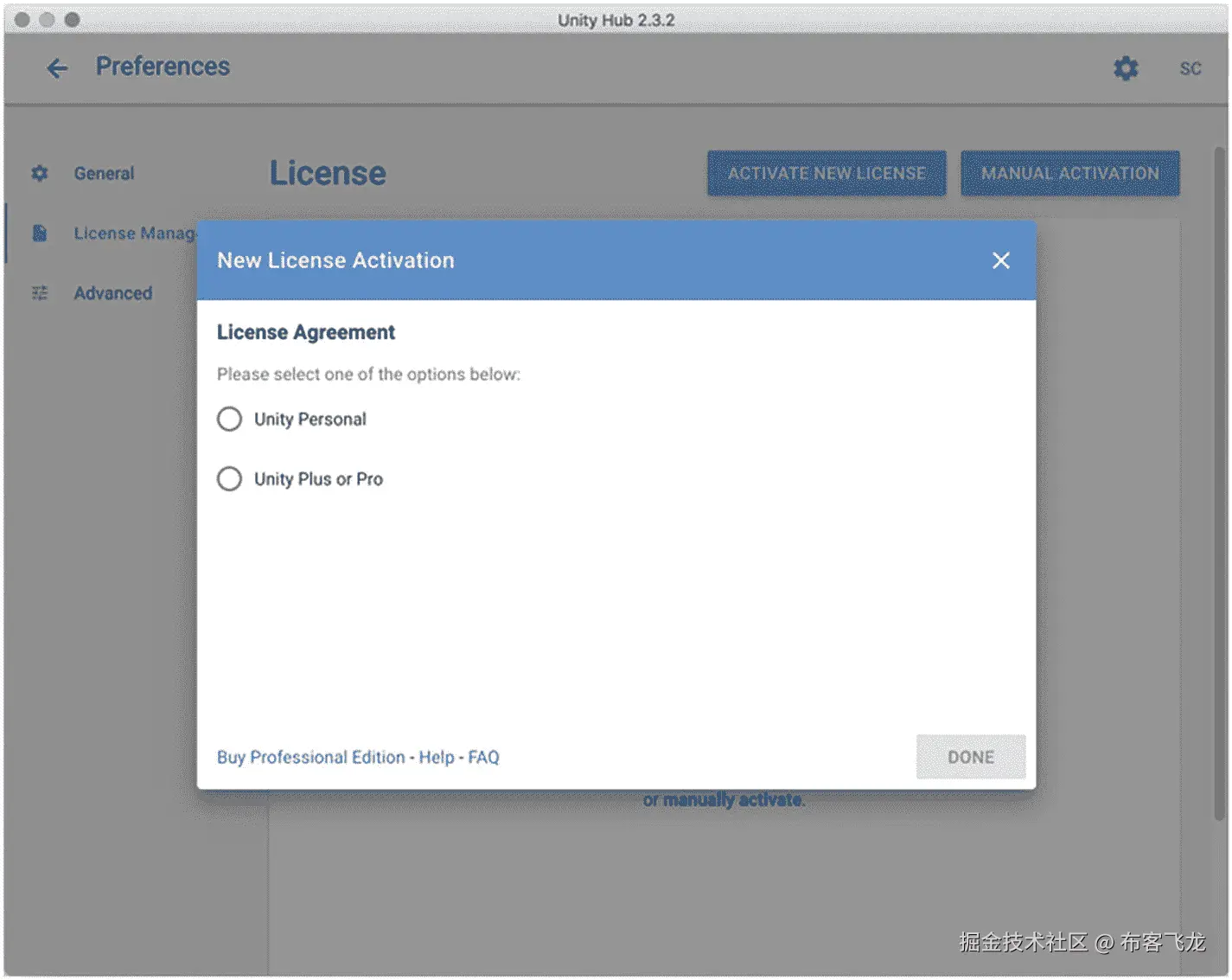Click the License Agreement heading
1232x980 pixels.
pyautogui.click(x=306, y=332)
